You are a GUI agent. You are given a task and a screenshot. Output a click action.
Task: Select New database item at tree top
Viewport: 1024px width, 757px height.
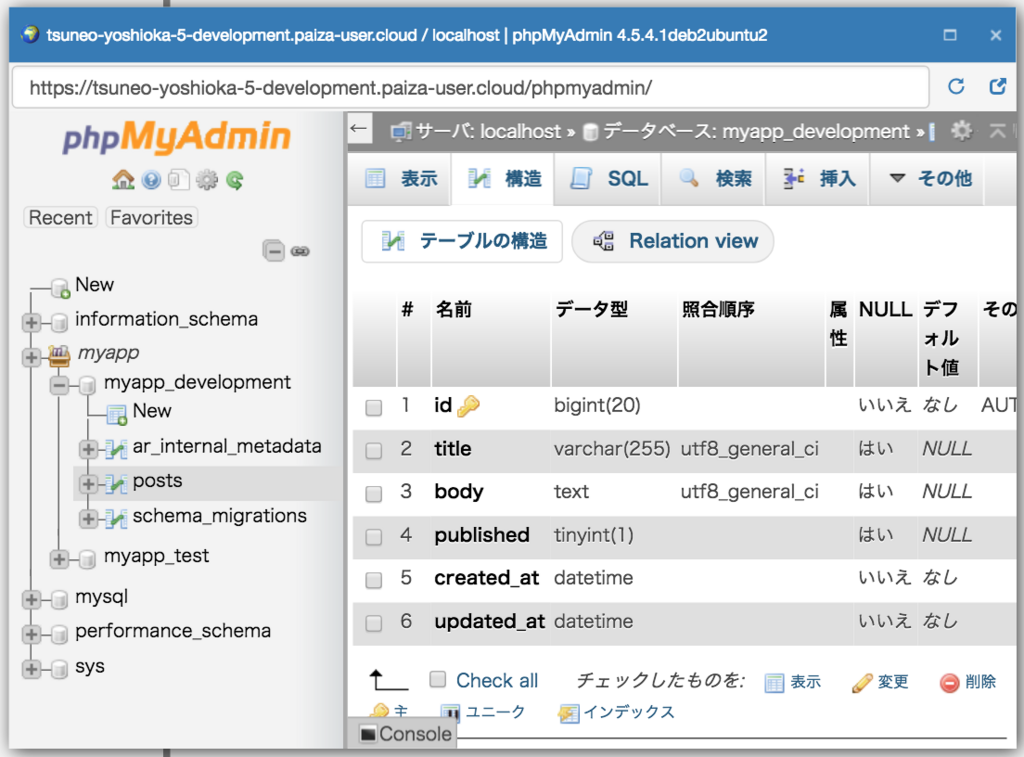(x=94, y=285)
